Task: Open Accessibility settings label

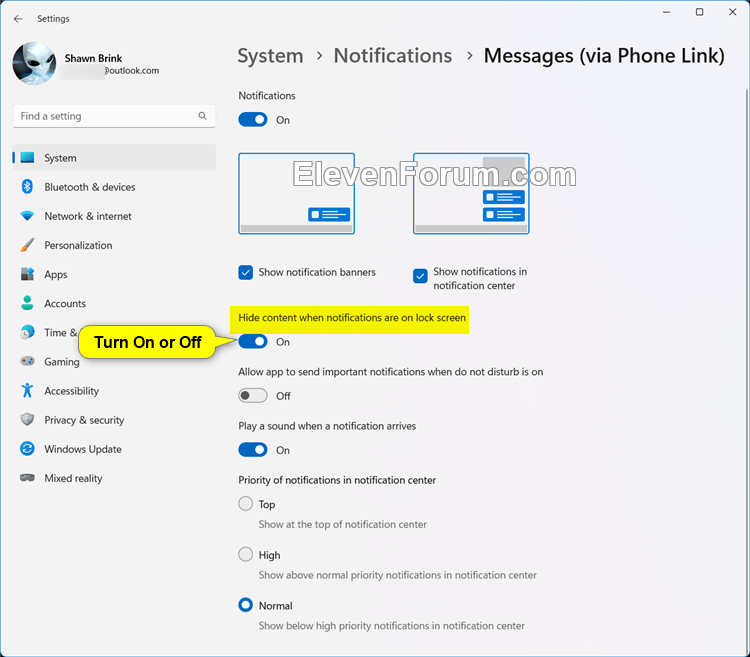Action: click(72, 391)
